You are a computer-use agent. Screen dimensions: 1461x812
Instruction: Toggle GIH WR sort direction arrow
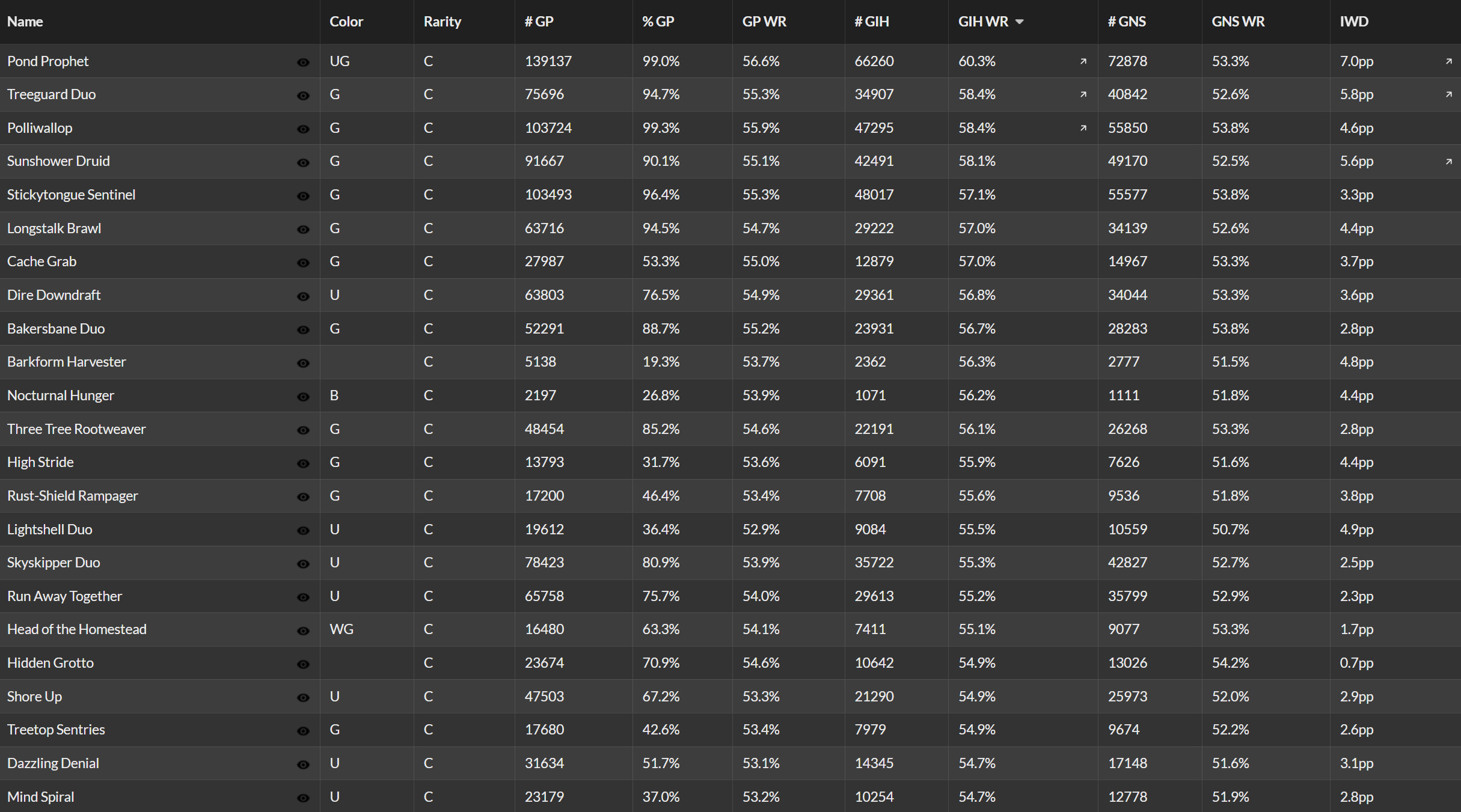[x=1019, y=22]
